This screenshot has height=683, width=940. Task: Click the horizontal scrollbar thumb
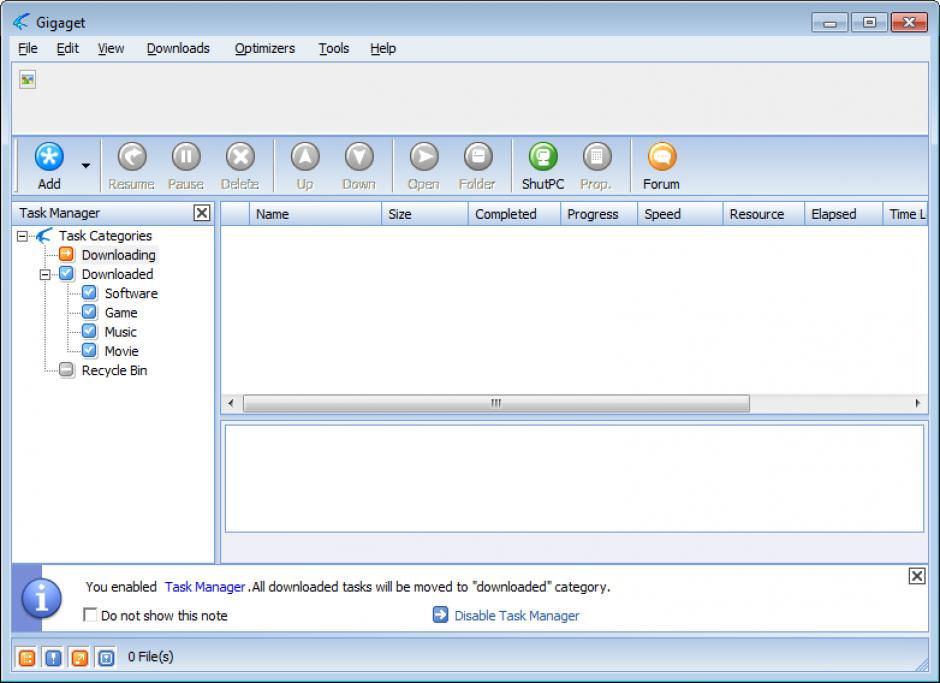(496, 403)
